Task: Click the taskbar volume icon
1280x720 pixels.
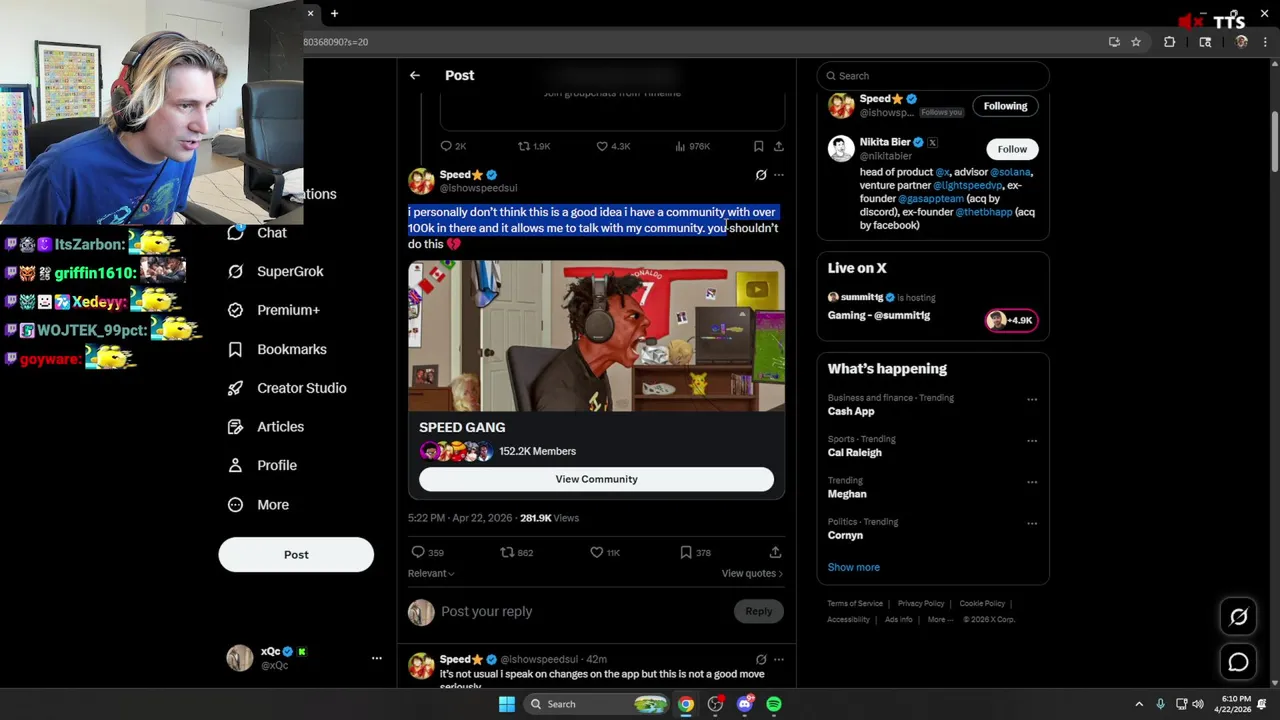Action: point(1198,704)
